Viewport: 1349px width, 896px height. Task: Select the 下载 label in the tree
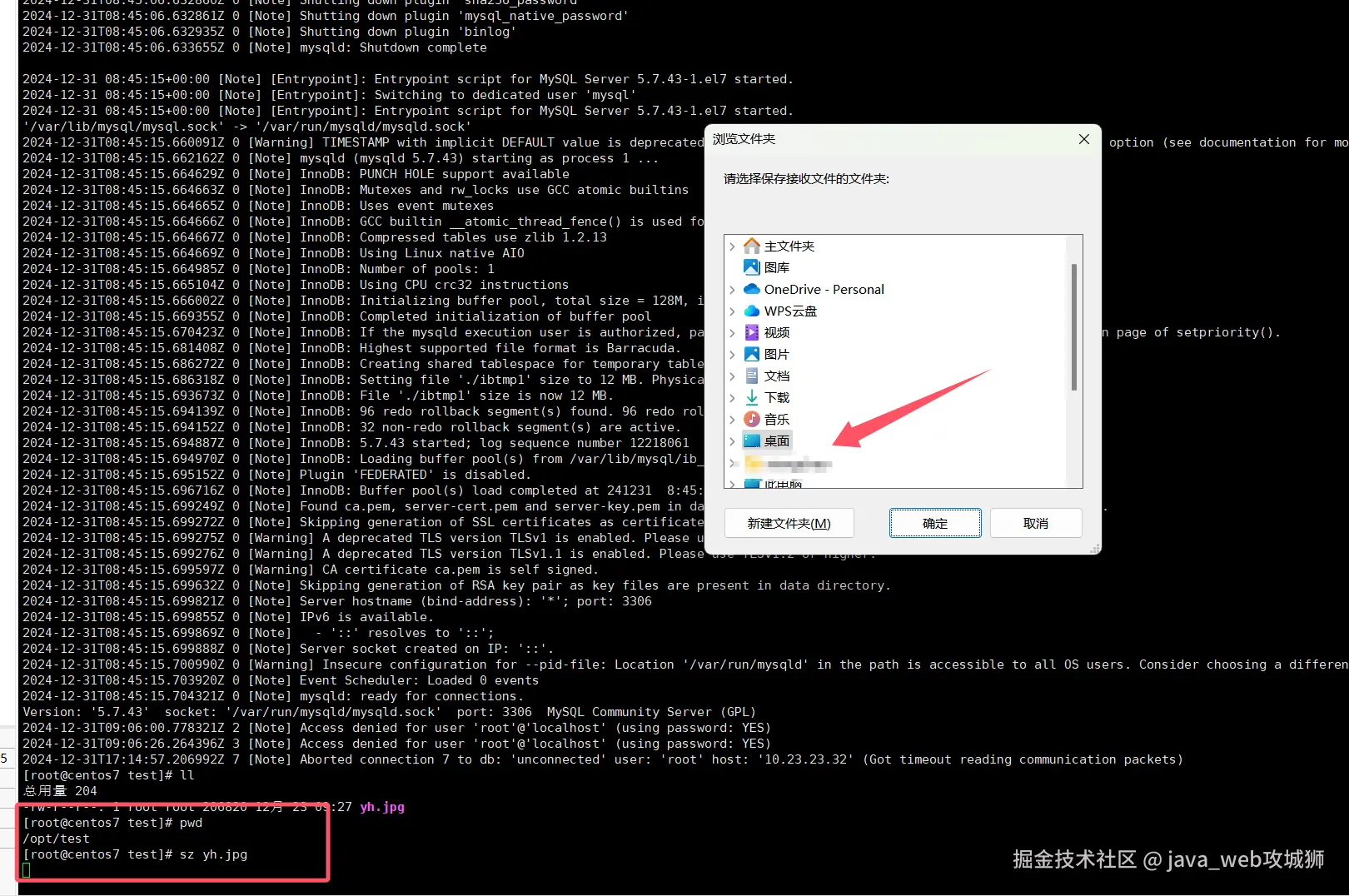[x=777, y=397]
